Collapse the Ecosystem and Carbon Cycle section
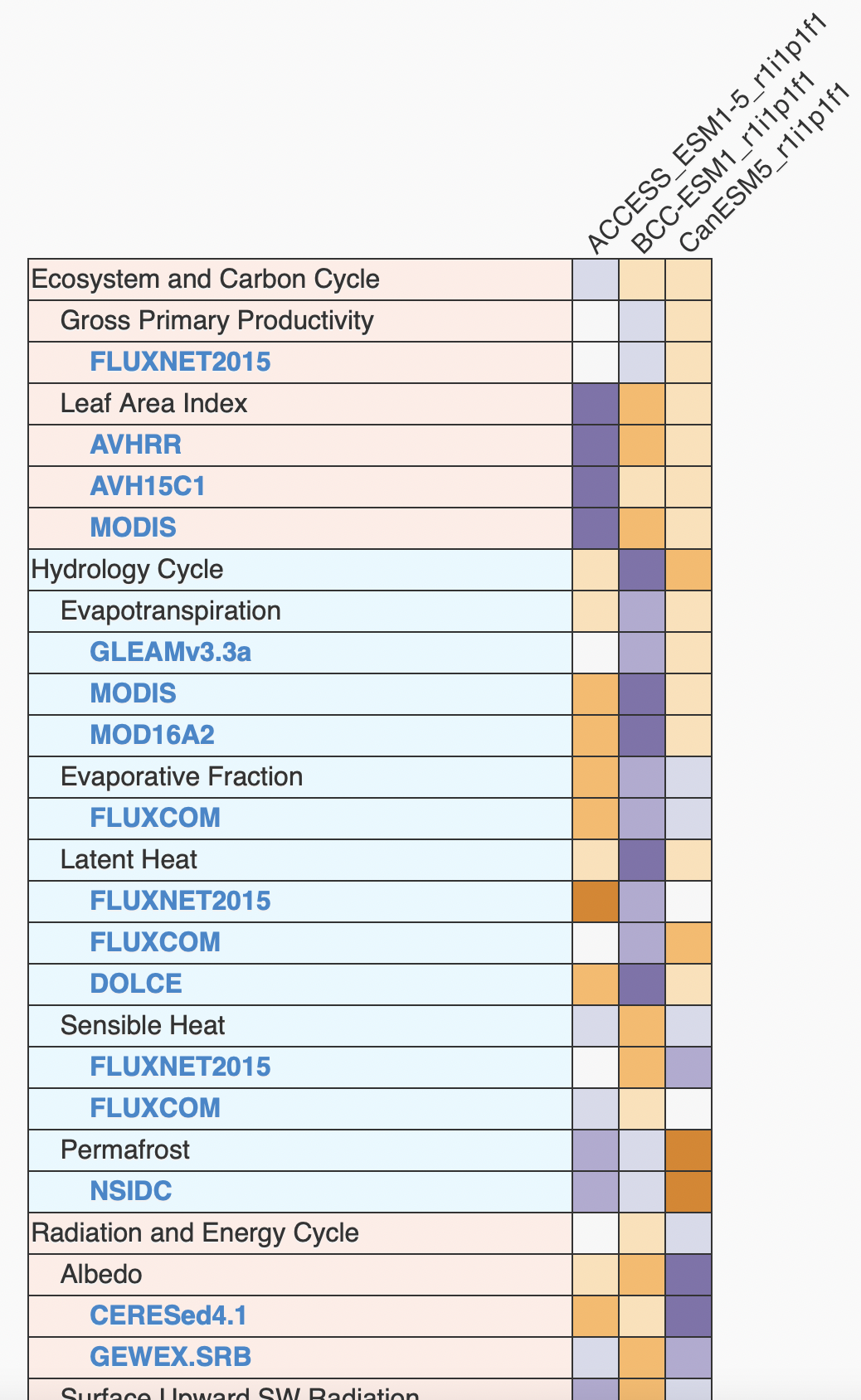Screen dimensions: 861x1400 click(205, 279)
